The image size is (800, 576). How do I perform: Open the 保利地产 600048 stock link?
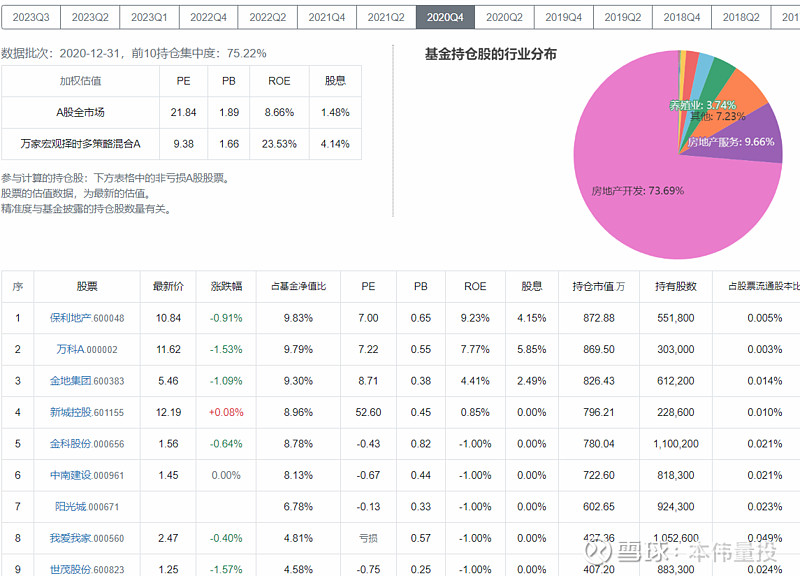(87, 318)
